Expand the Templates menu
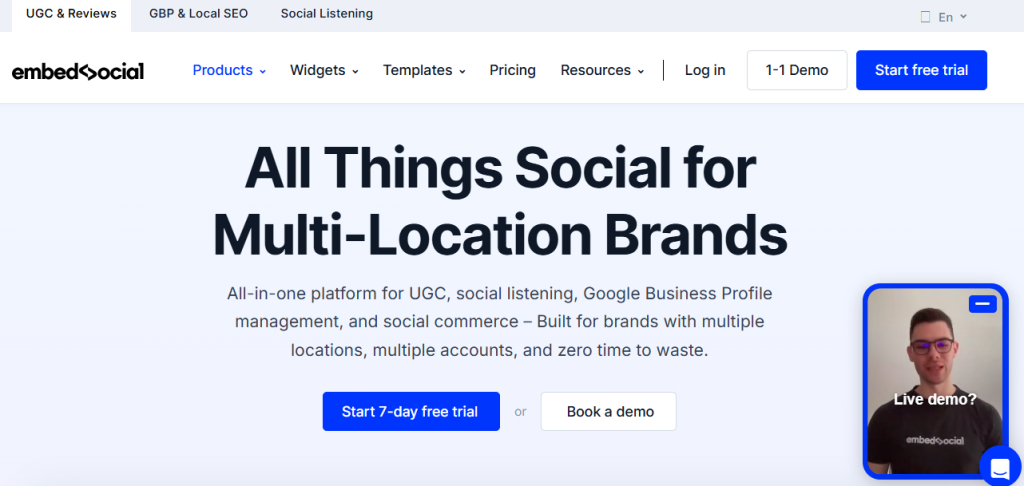 coord(424,70)
